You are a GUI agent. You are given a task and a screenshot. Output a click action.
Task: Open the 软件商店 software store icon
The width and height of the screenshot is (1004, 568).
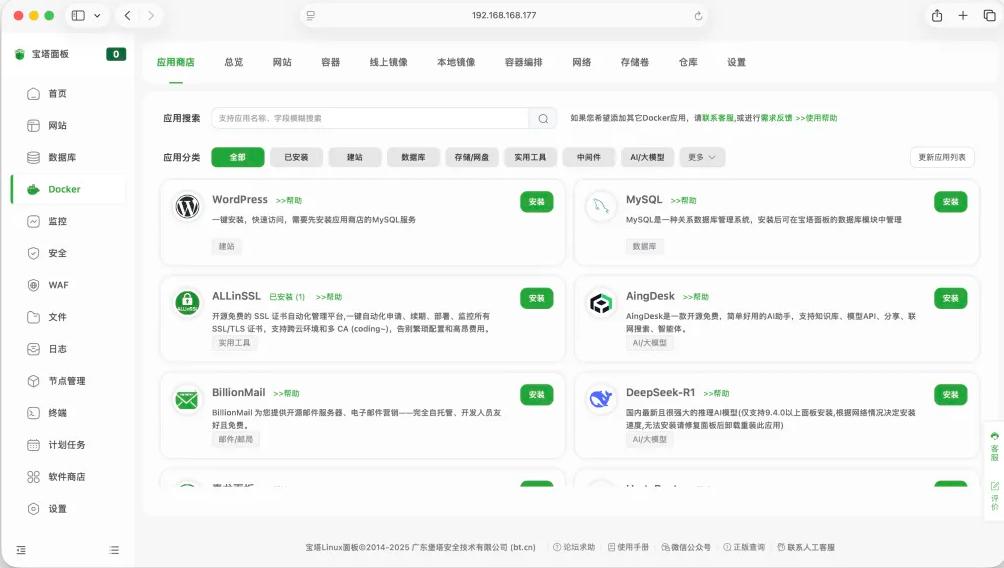pyautogui.click(x=33, y=477)
